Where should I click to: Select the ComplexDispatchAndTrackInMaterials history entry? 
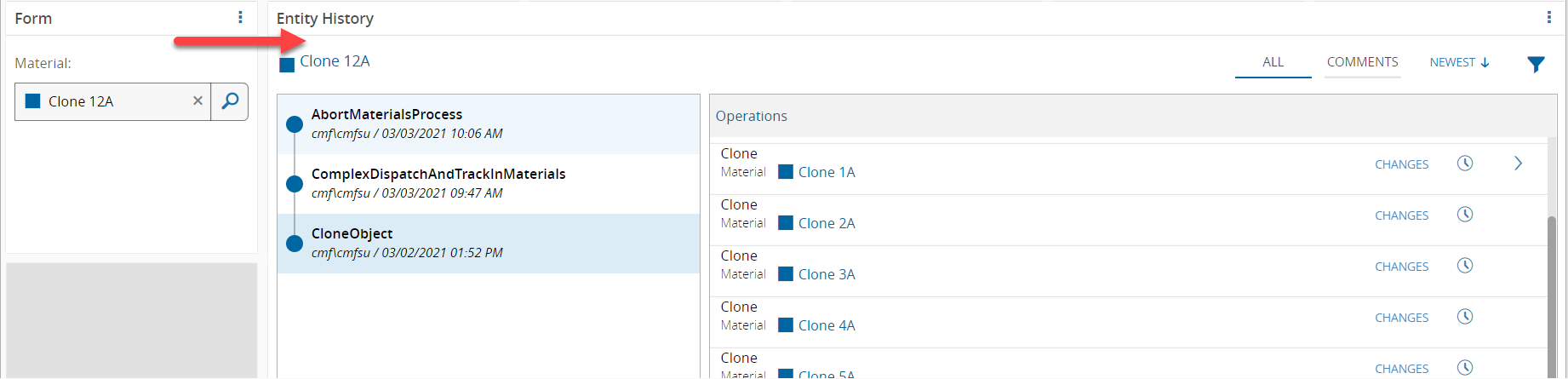pyautogui.click(x=438, y=175)
